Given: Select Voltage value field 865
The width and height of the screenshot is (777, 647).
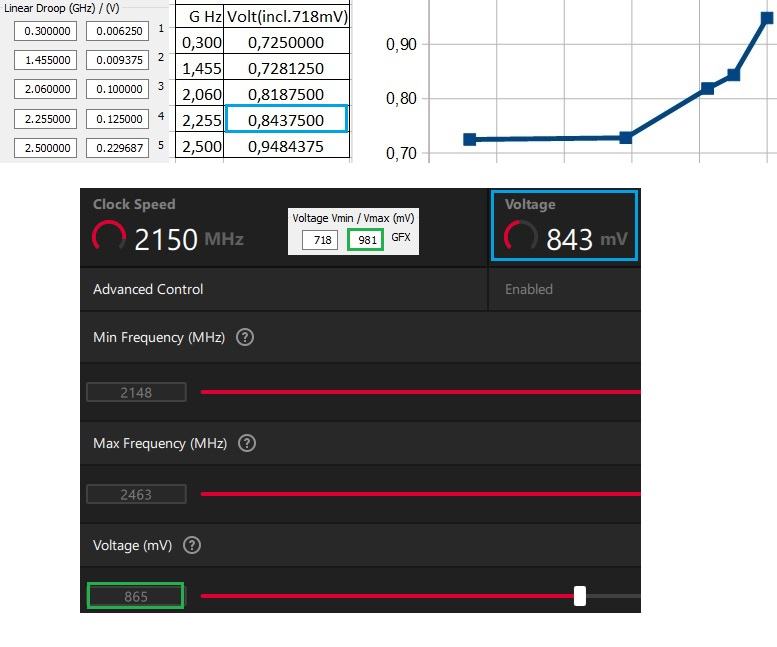Looking at the screenshot, I should pos(135,596).
